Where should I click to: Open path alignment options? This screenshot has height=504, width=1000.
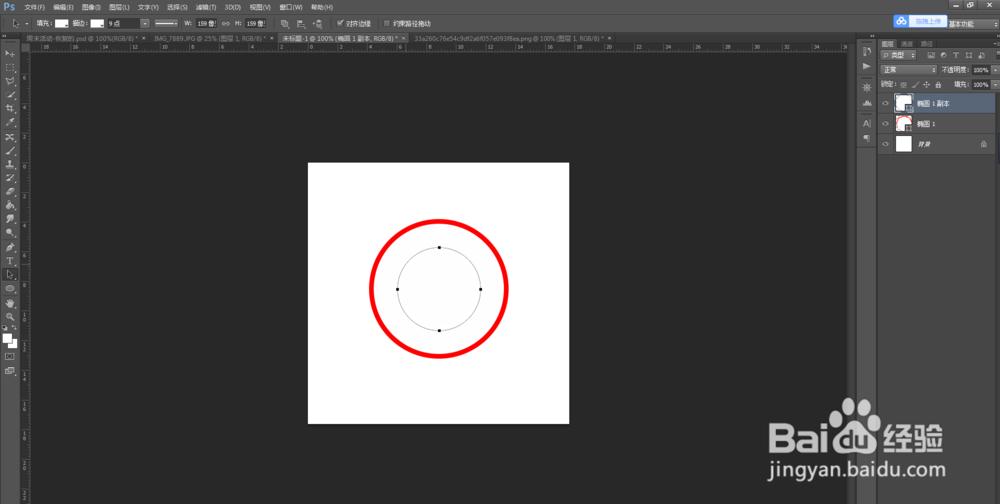pos(301,24)
